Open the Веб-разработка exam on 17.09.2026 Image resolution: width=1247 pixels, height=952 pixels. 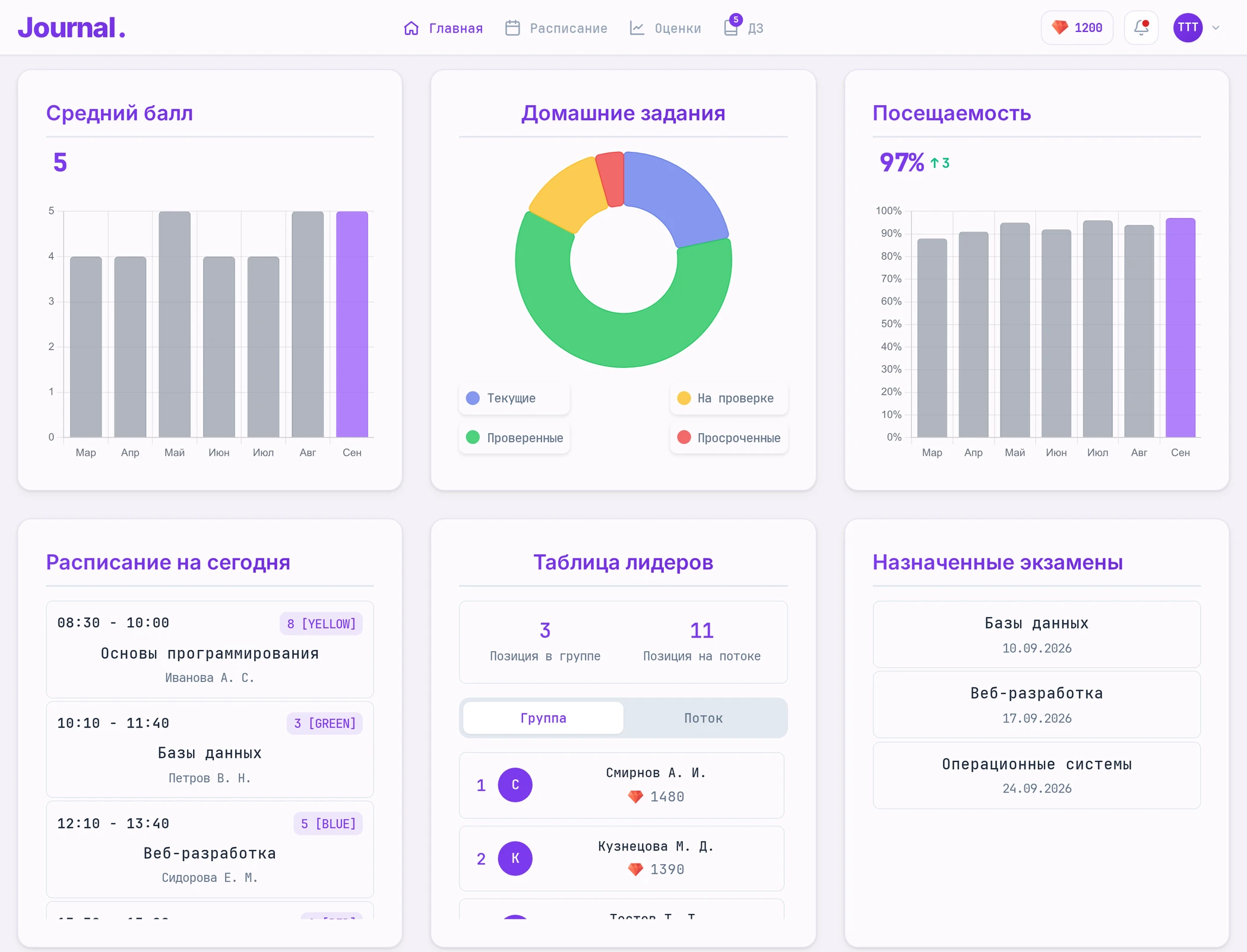[x=1037, y=705]
